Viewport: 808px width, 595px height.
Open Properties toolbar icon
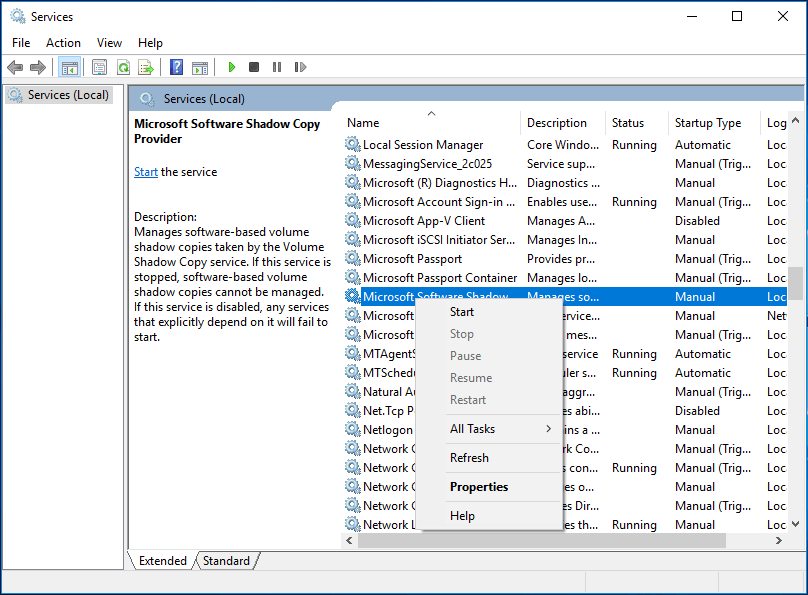pyautogui.click(x=99, y=67)
